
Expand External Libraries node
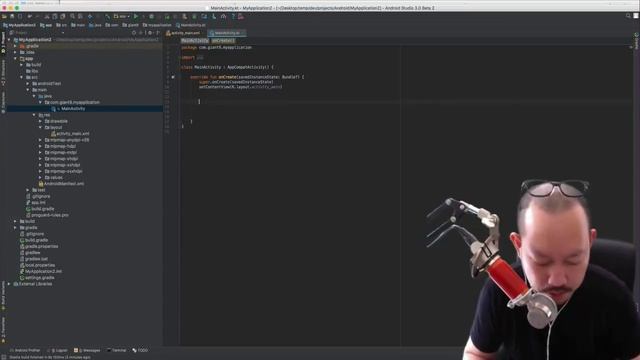pos(9,284)
